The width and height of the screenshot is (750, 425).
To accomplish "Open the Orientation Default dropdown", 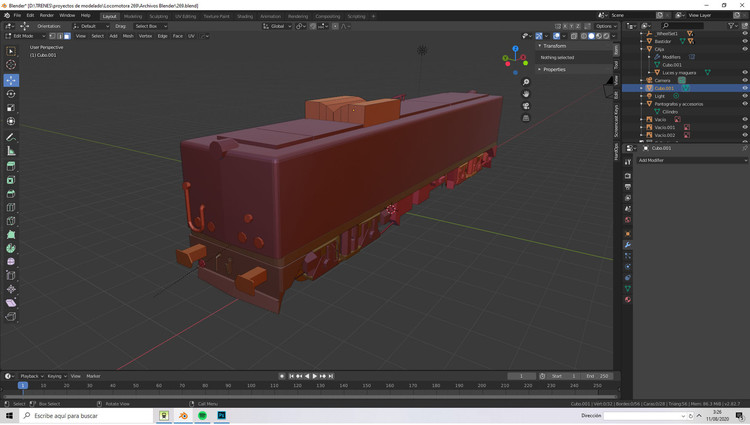I will coord(91,26).
